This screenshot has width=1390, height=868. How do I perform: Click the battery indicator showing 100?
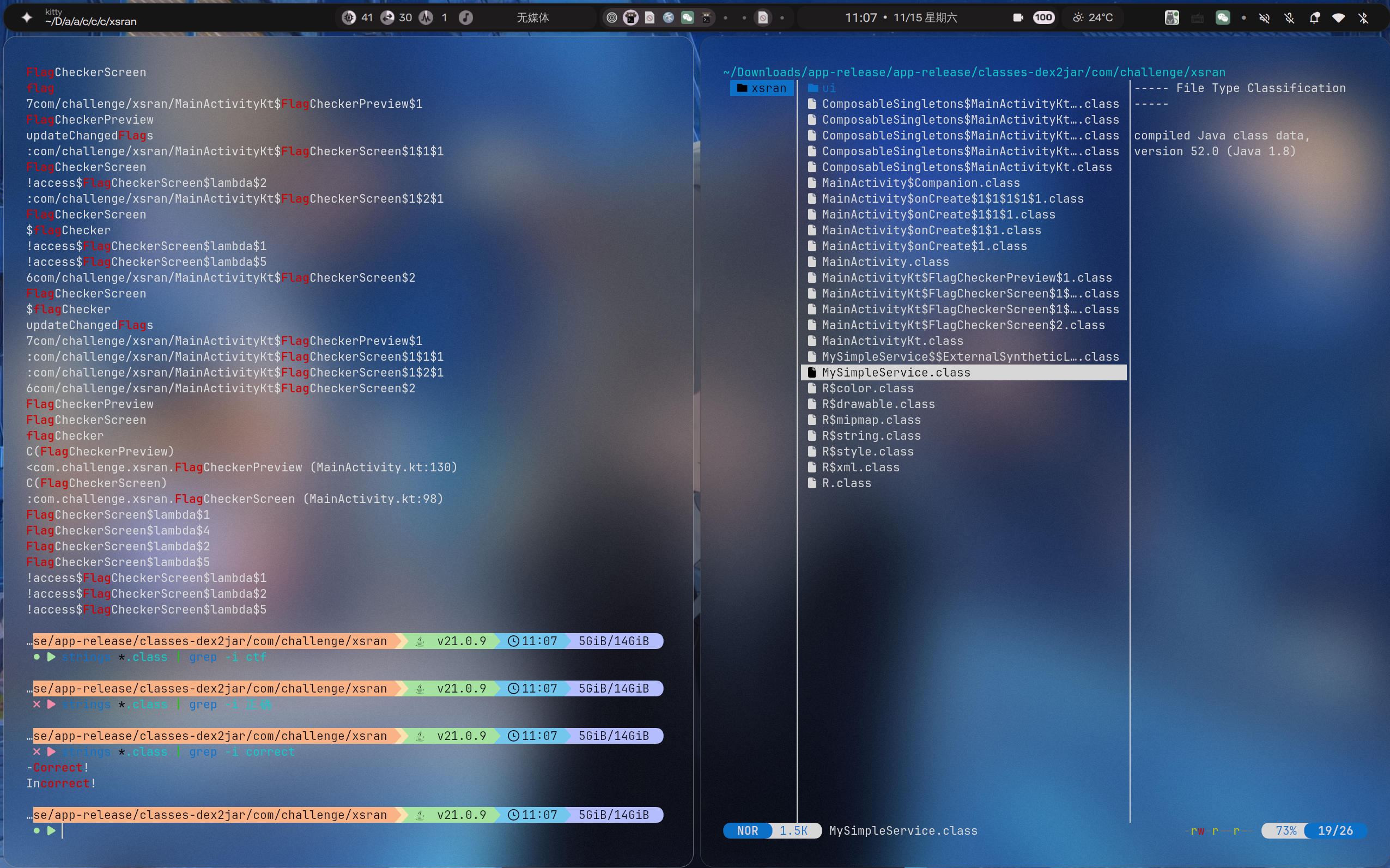click(1043, 18)
